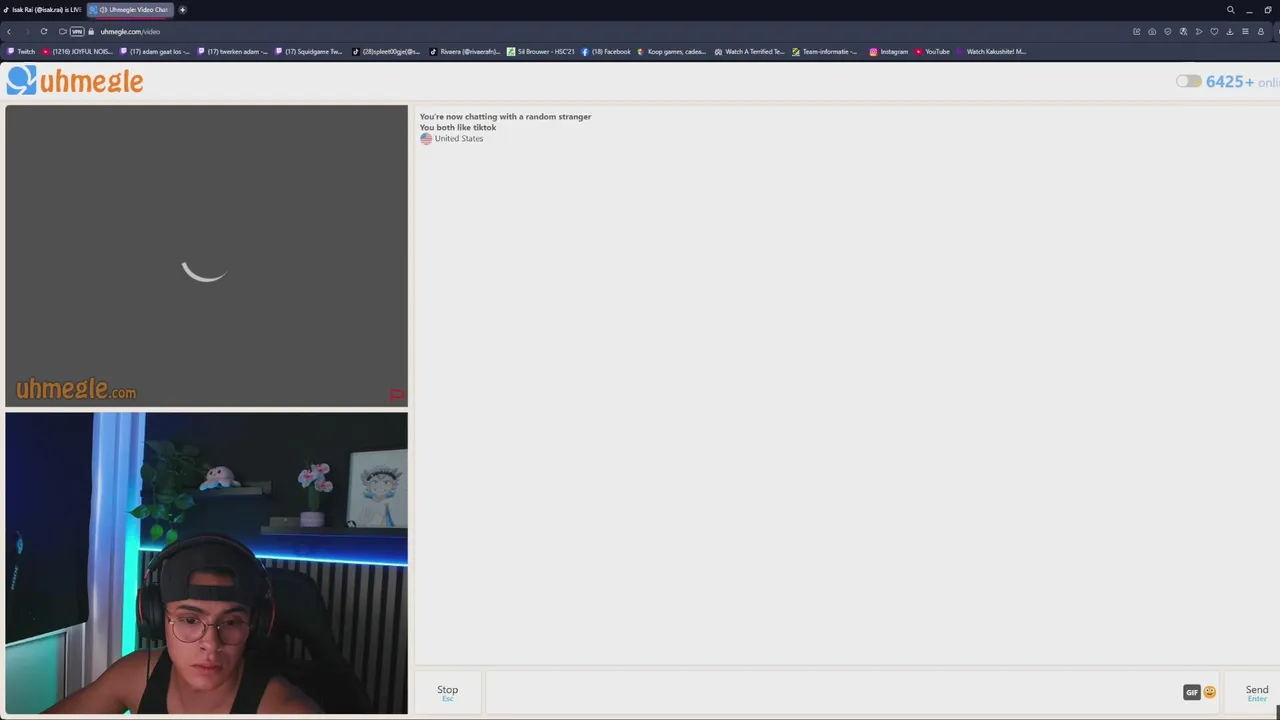Open the Team-informatie bookmark
Viewport: 1280px width, 720px height.
(825, 52)
